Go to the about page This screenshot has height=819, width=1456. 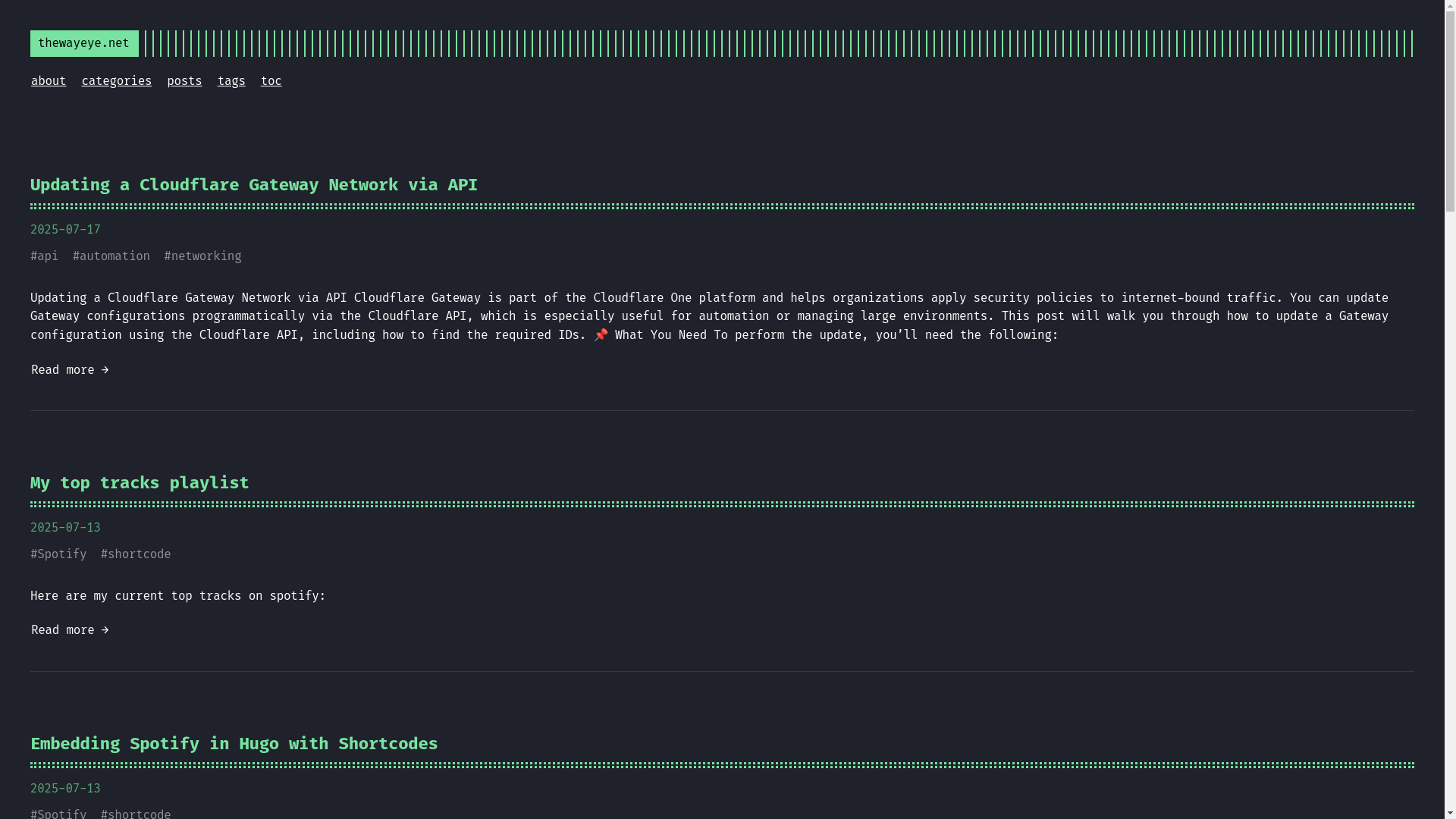49,81
